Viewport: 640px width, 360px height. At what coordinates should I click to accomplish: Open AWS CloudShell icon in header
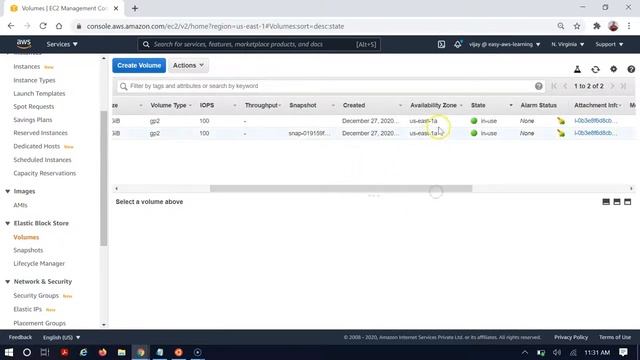click(x=441, y=44)
